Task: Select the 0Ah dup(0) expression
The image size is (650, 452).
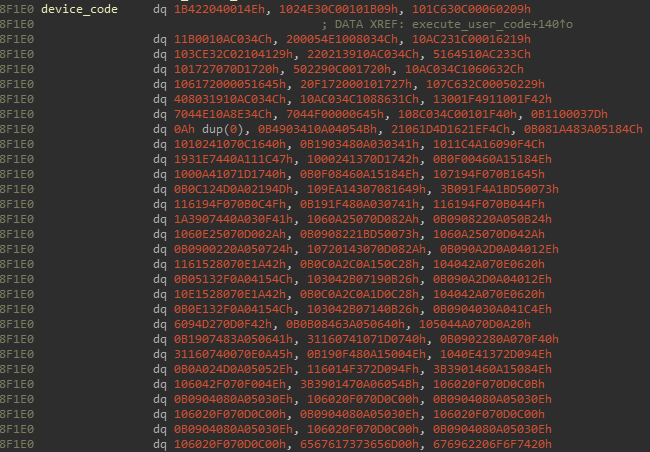Action: pyautogui.click(x=209, y=129)
